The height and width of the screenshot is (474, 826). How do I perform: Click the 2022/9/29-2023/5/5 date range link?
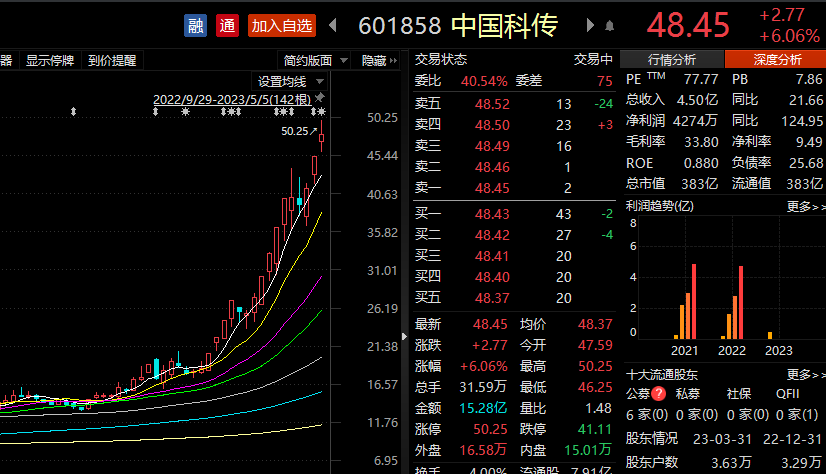pos(232,99)
